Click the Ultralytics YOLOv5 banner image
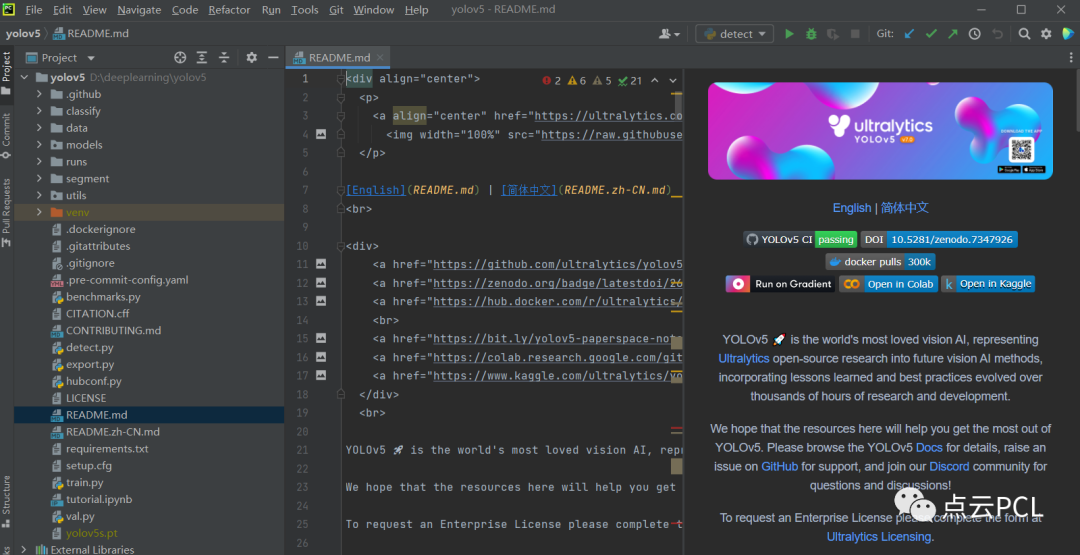This screenshot has height=555, width=1080. pyautogui.click(x=880, y=131)
